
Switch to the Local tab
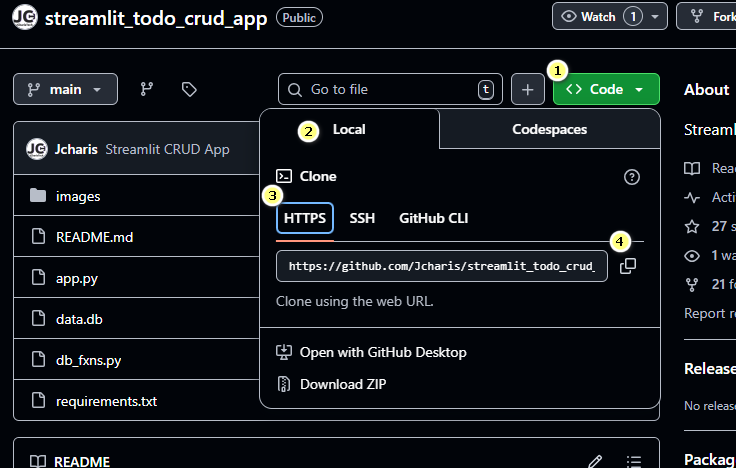point(349,130)
